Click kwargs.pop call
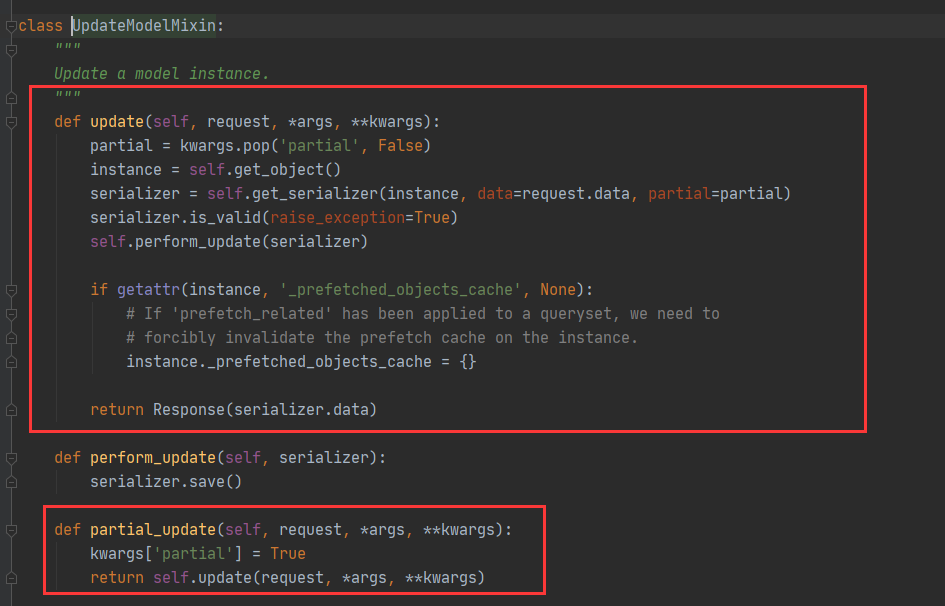This screenshot has width=945, height=606. coord(224,146)
